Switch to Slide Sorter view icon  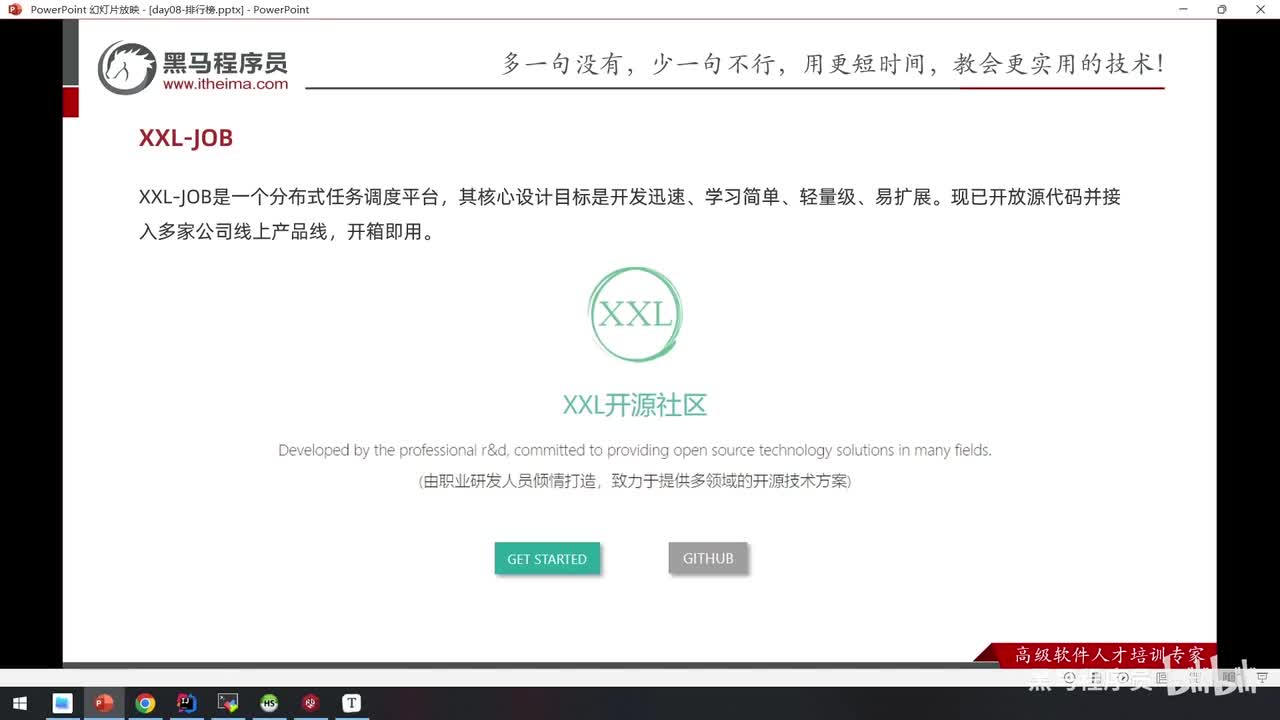pos(1195,677)
